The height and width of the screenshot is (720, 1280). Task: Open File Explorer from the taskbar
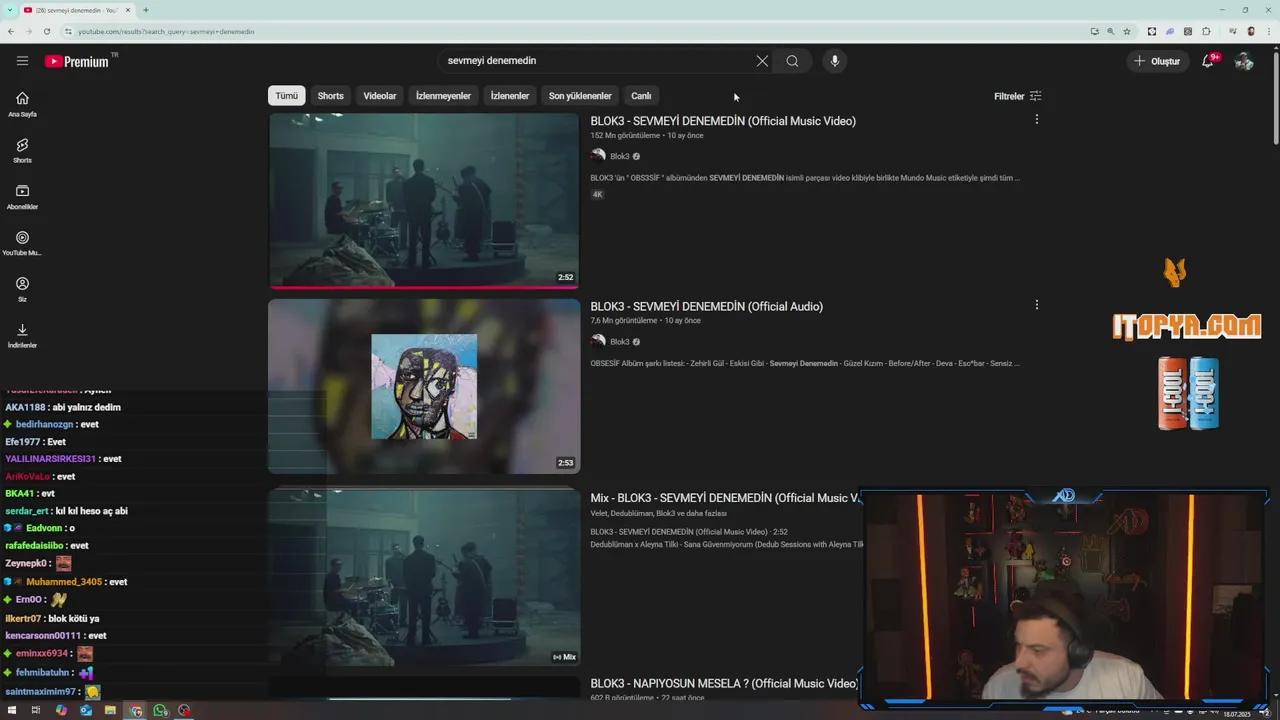(x=110, y=710)
